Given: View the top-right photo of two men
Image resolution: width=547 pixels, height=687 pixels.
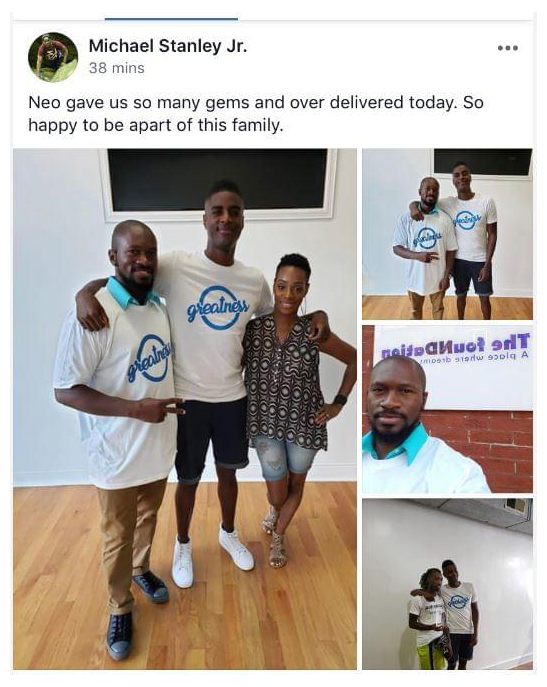Looking at the screenshot, I should tap(448, 234).
